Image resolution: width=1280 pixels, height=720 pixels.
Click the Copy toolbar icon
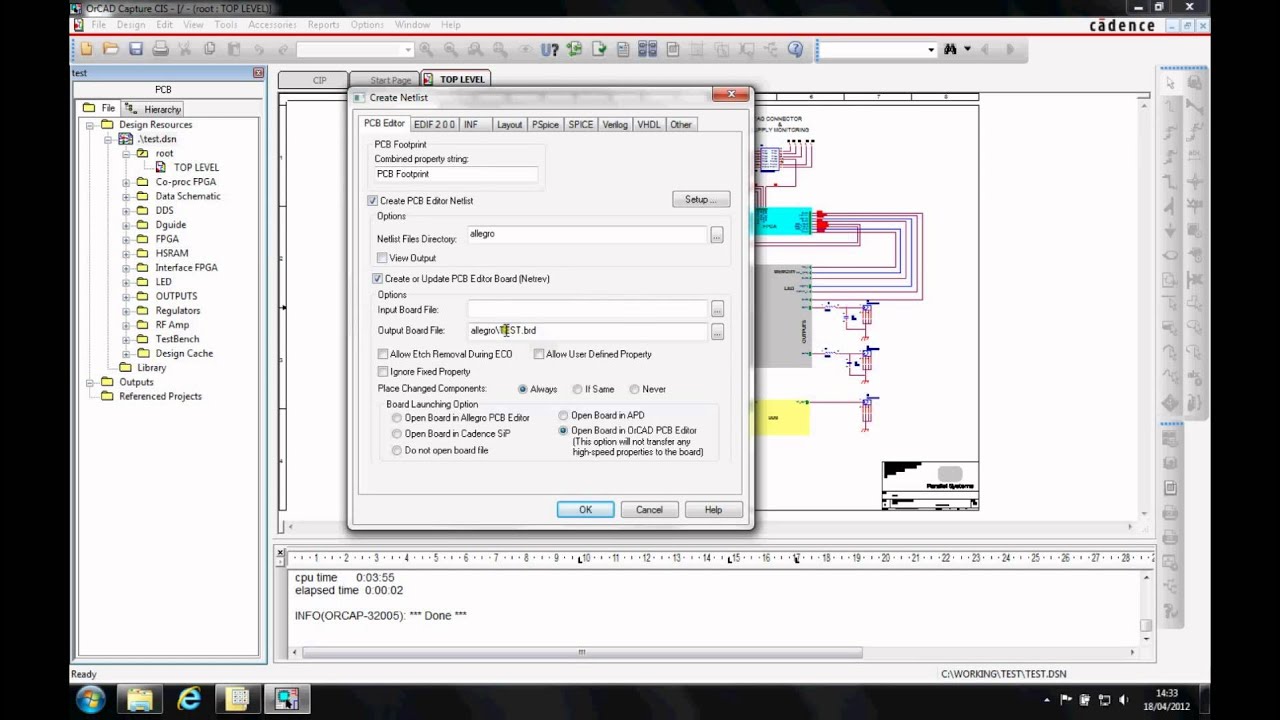tap(210, 49)
